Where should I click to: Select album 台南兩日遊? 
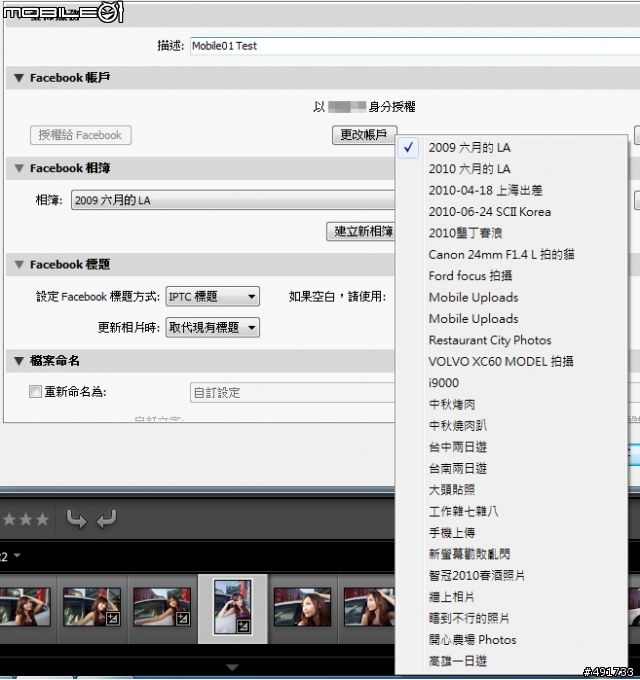pos(512,468)
